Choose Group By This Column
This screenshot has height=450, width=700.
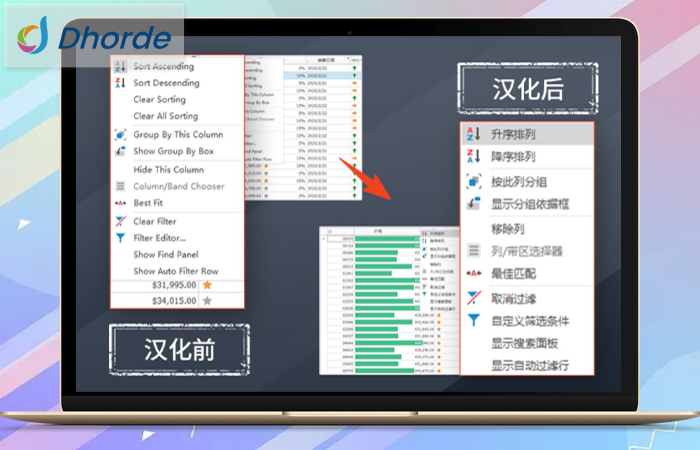point(177,134)
